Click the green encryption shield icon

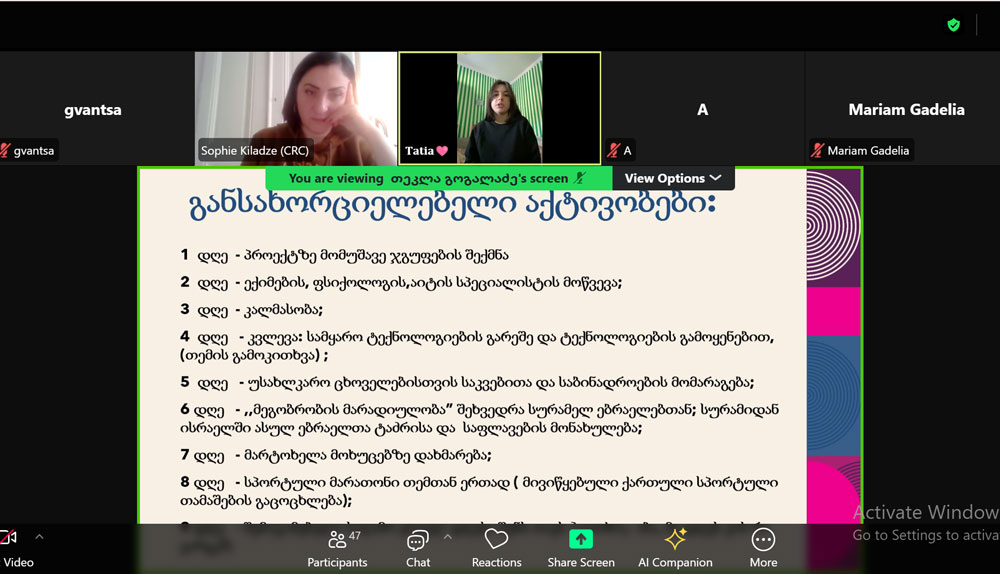coord(954,25)
